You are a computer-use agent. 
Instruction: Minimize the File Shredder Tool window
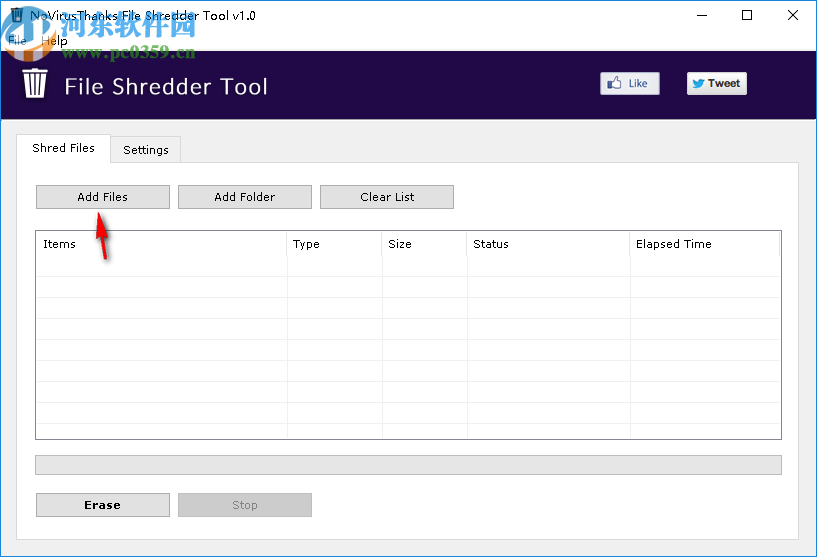coord(702,16)
